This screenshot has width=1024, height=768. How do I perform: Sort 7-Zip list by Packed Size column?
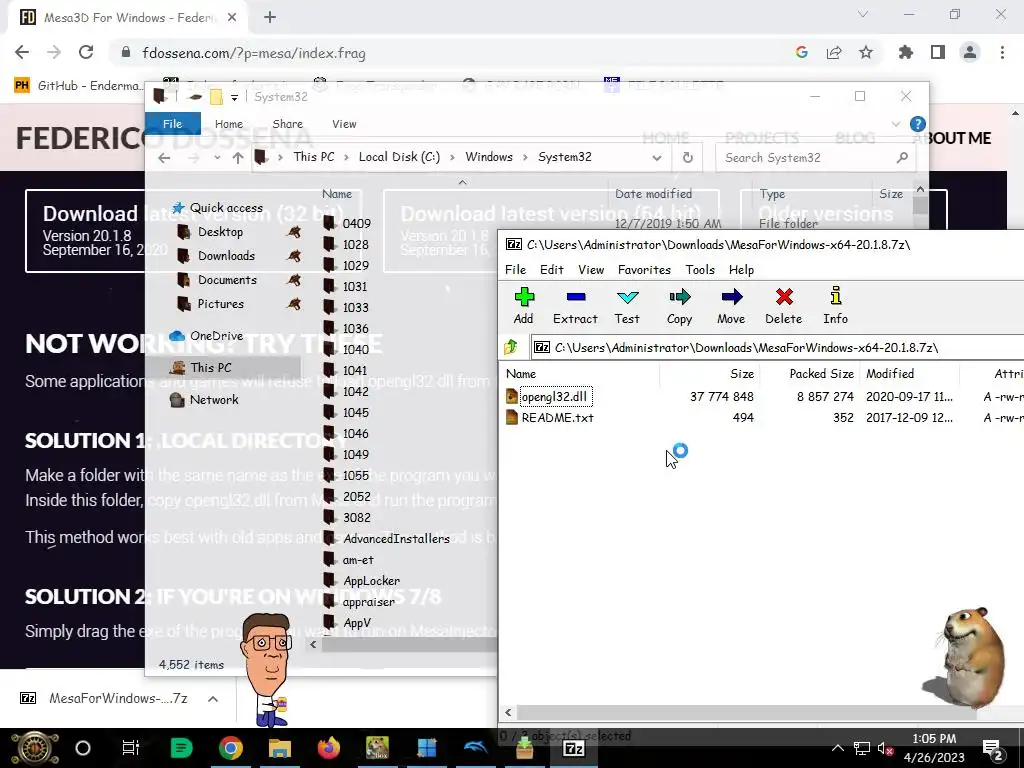(822, 374)
